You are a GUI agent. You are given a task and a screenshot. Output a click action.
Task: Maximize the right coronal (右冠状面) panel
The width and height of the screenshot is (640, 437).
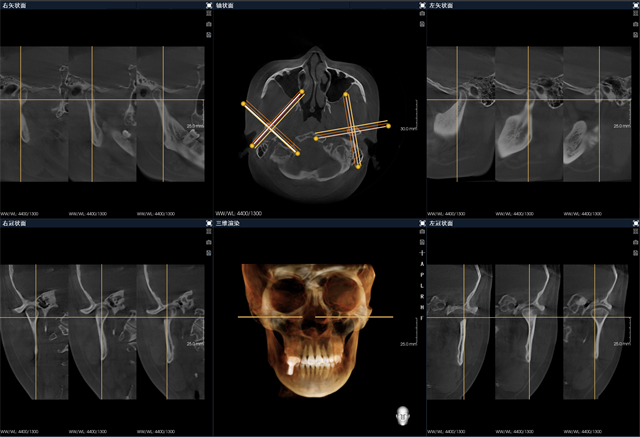pos(209,223)
